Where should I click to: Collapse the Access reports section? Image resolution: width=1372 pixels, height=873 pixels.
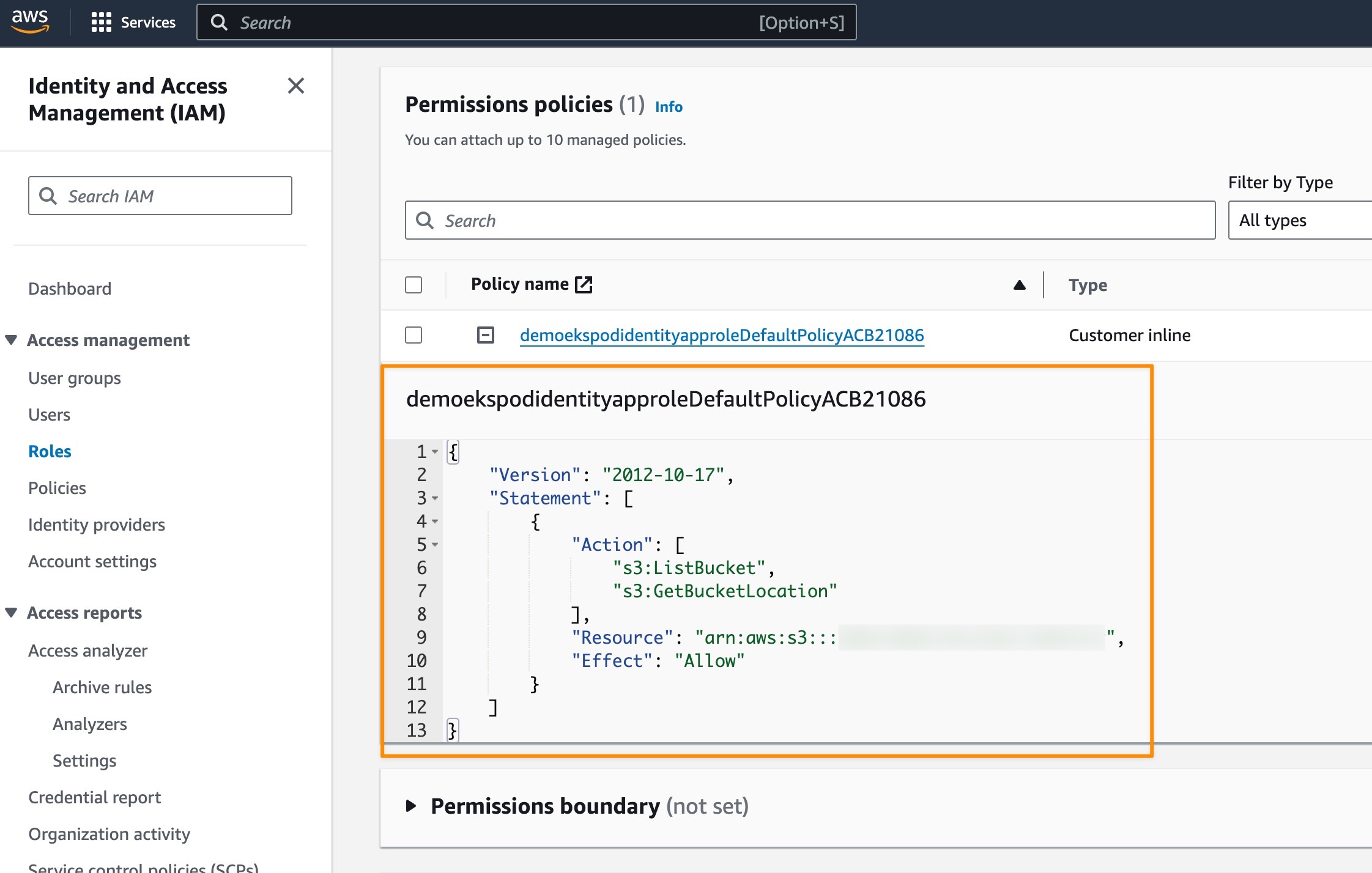pos(11,612)
